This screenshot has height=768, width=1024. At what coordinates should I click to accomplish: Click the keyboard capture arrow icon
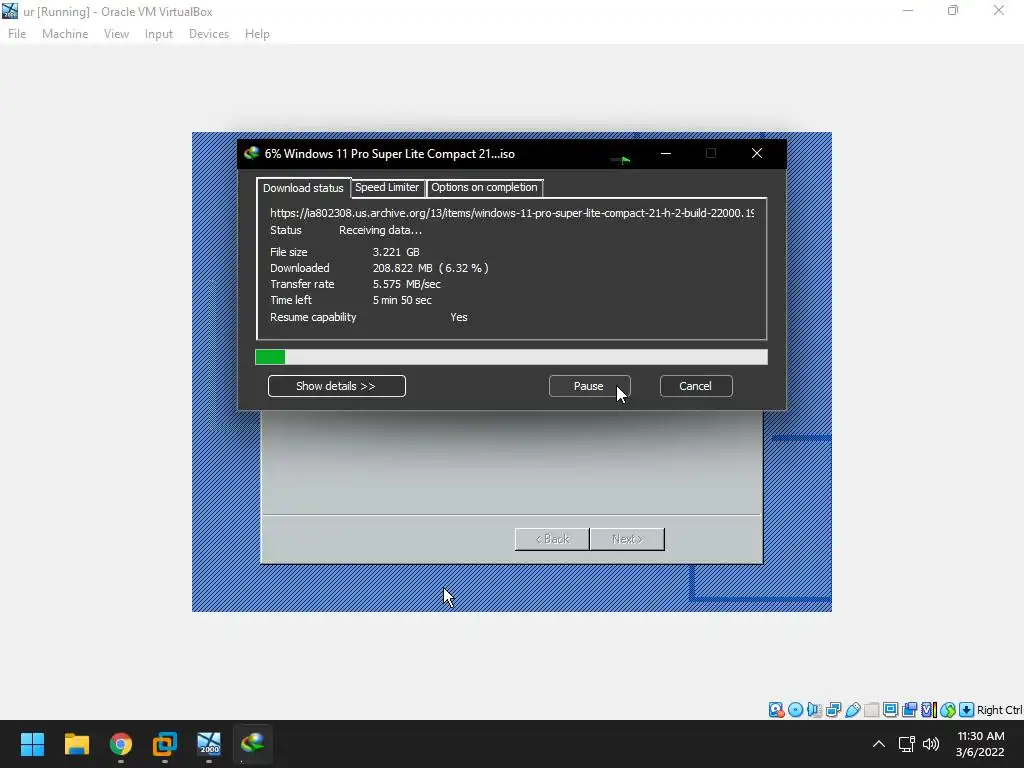click(x=967, y=710)
